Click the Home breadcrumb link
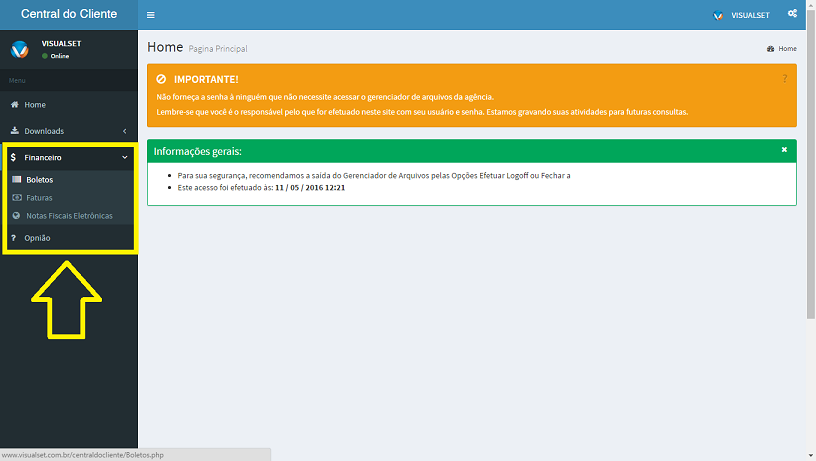The image size is (816, 461). (787, 49)
